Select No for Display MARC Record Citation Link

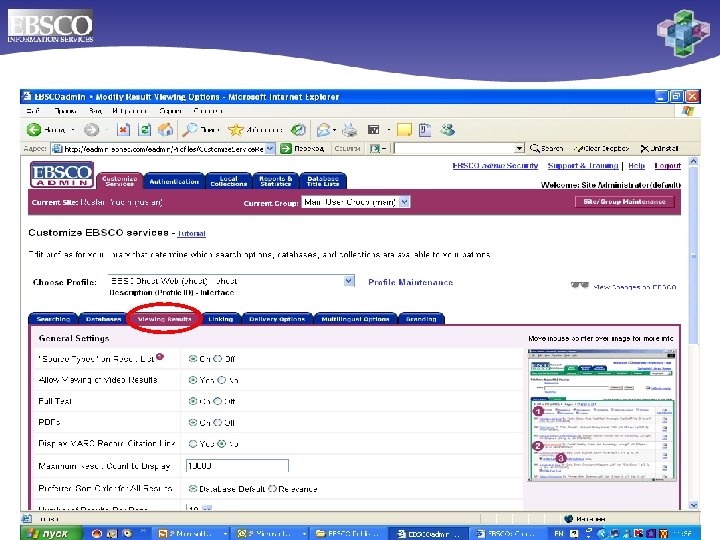click(222, 444)
